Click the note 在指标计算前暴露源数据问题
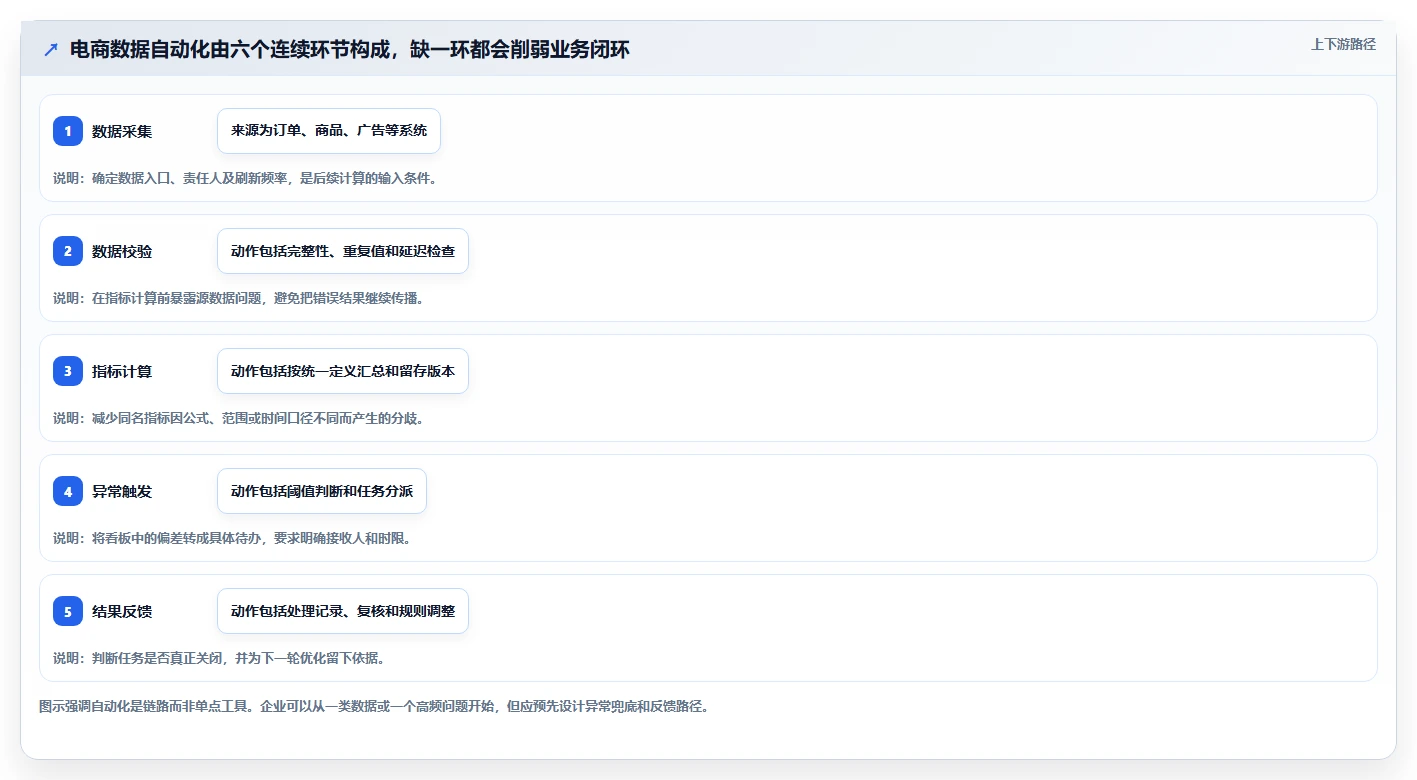 pos(176,298)
